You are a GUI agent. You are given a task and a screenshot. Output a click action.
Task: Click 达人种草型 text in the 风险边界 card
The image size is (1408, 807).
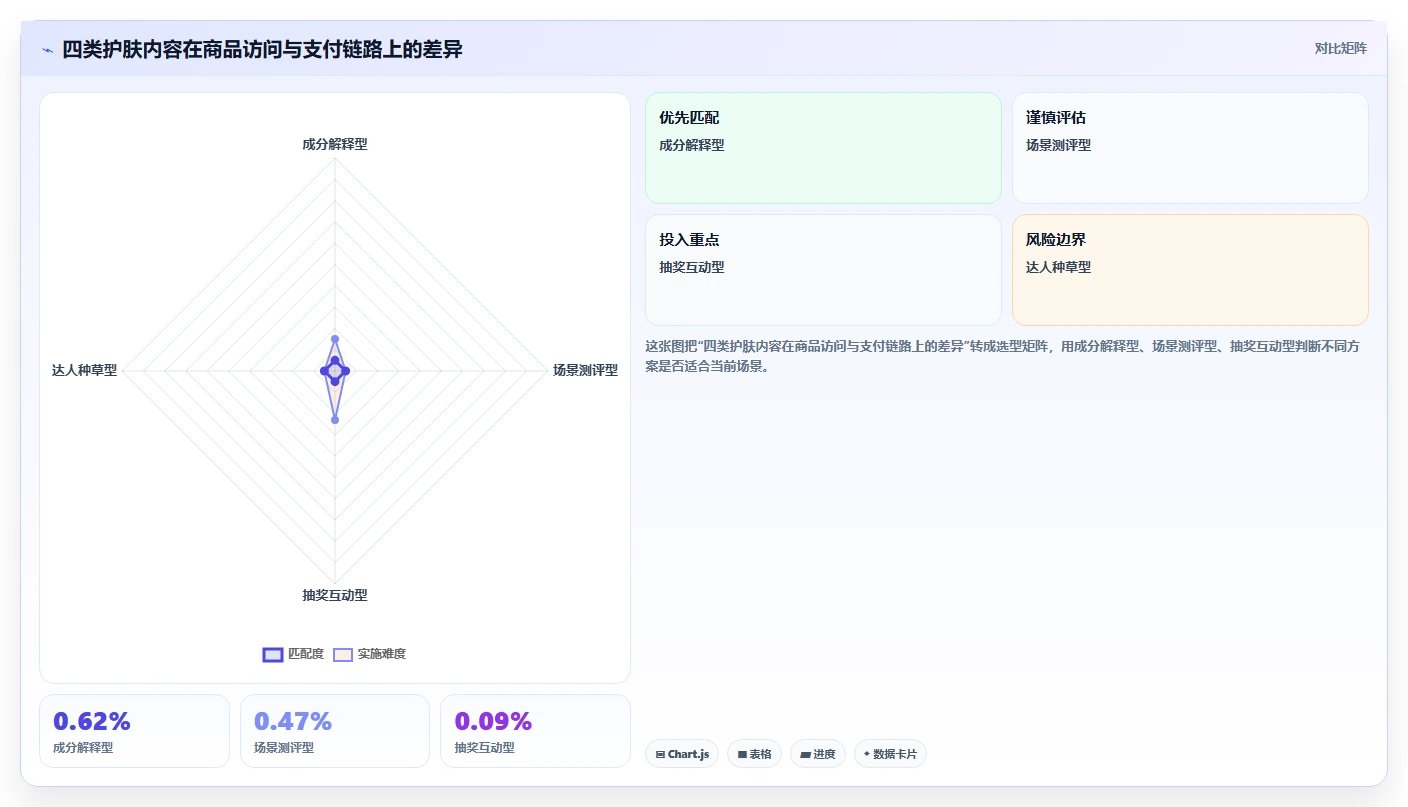tap(1059, 267)
